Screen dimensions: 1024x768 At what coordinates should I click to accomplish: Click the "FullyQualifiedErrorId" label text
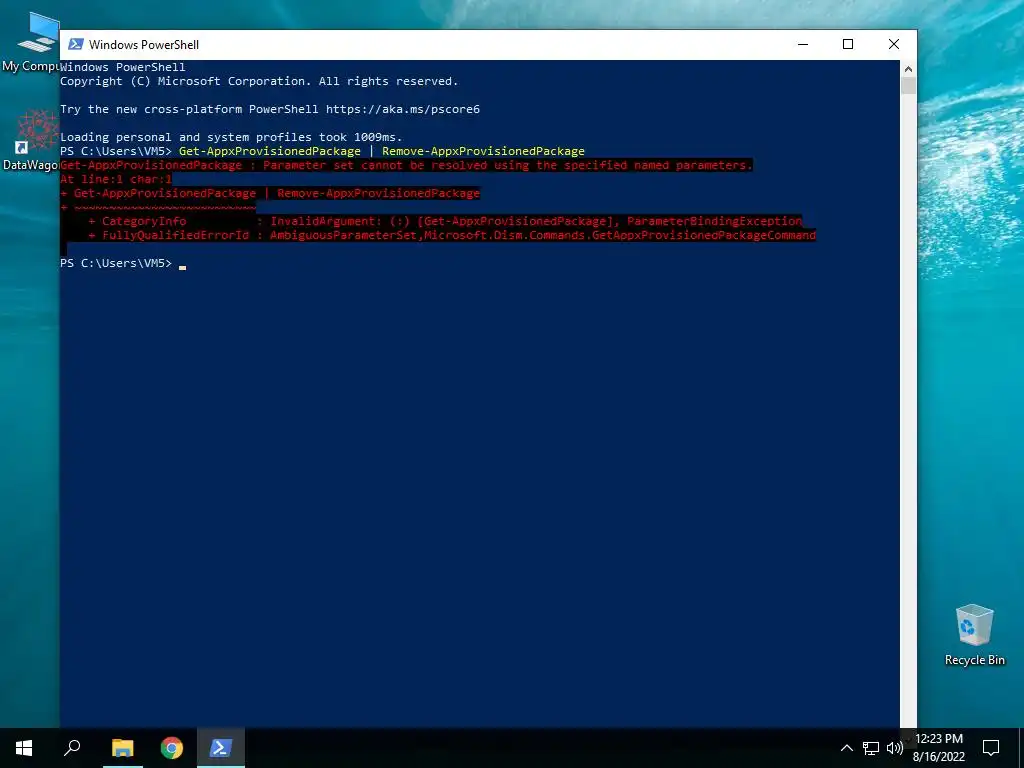(x=175, y=235)
